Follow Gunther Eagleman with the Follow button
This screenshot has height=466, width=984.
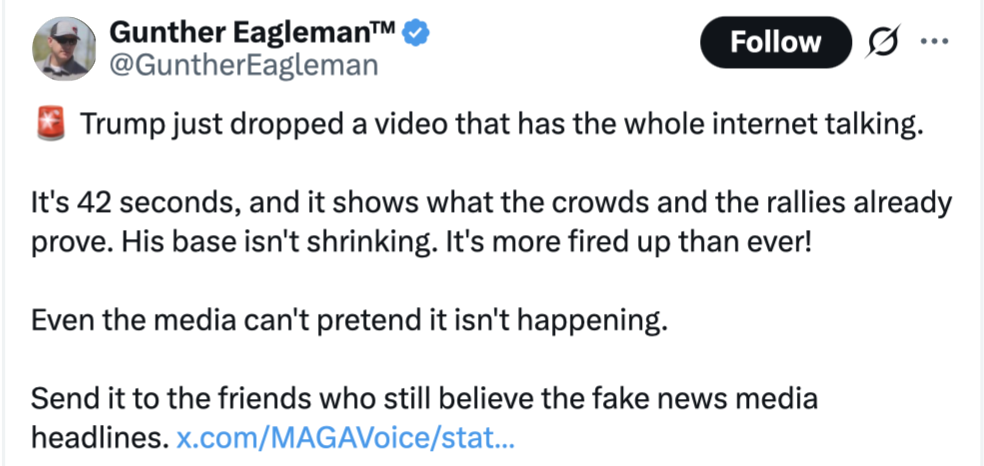click(776, 42)
